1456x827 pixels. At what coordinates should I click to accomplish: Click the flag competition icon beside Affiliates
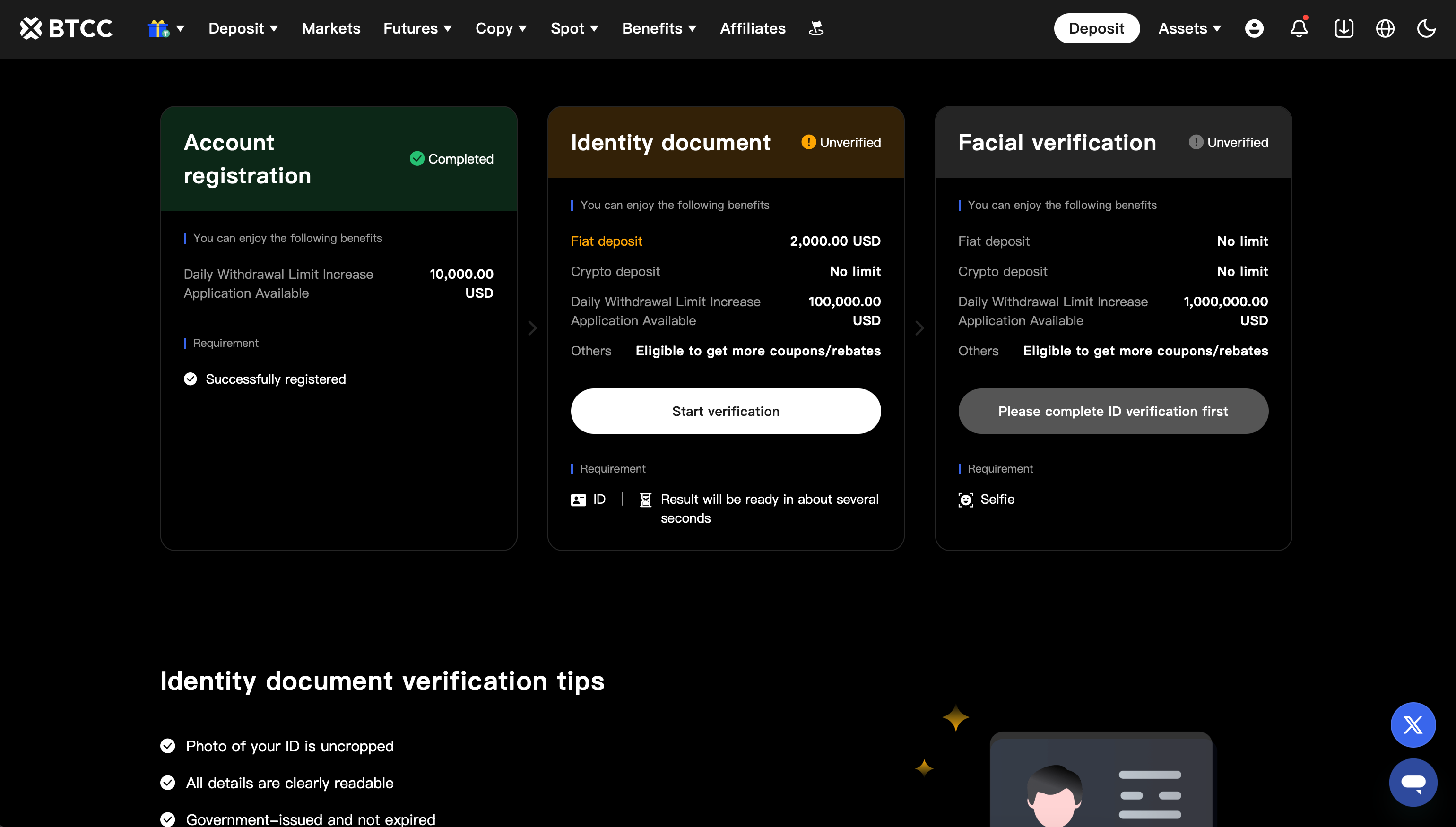coord(816,28)
